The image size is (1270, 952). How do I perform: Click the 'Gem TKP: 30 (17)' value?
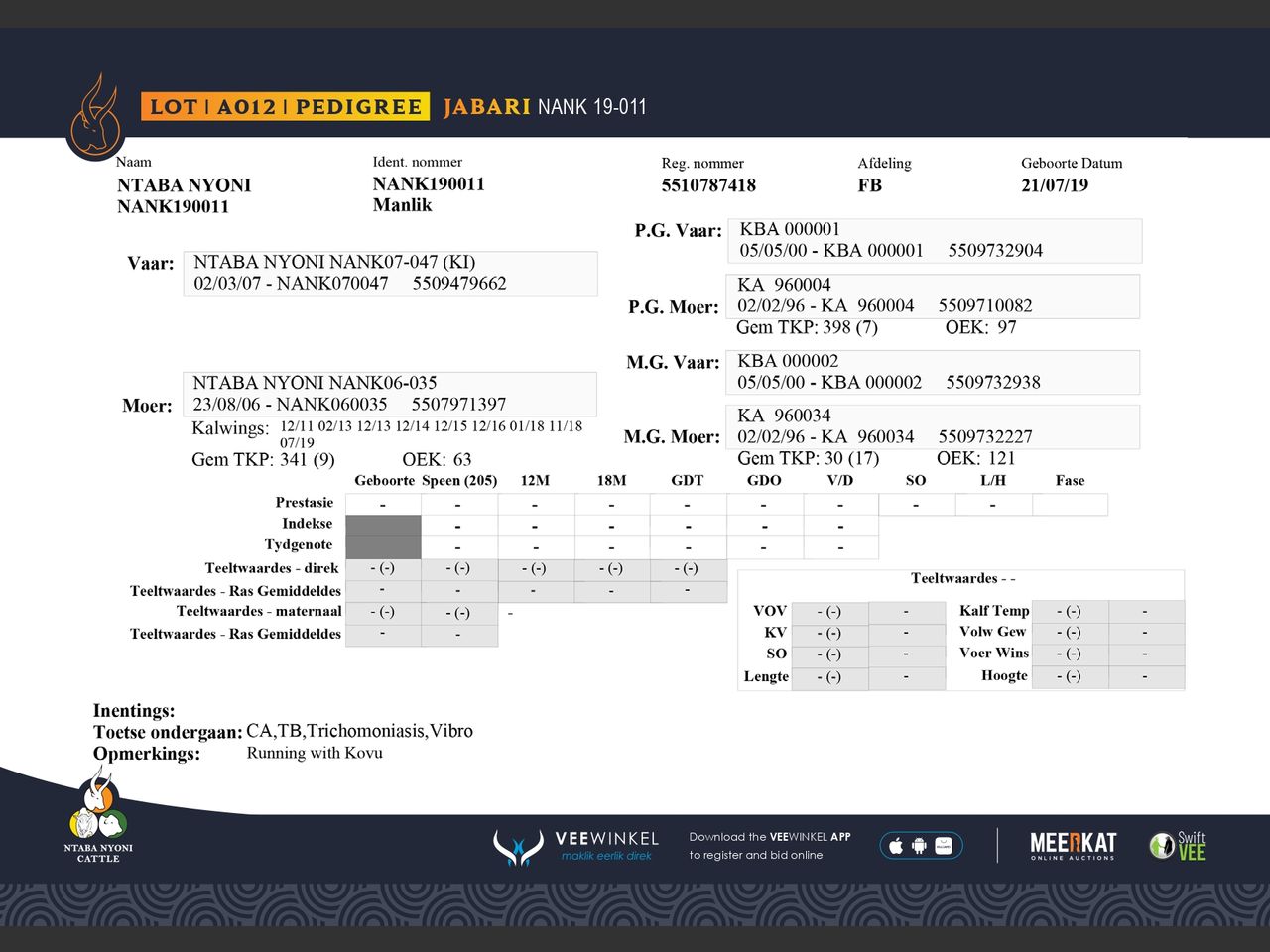pyautogui.click(x=808, y=458)
